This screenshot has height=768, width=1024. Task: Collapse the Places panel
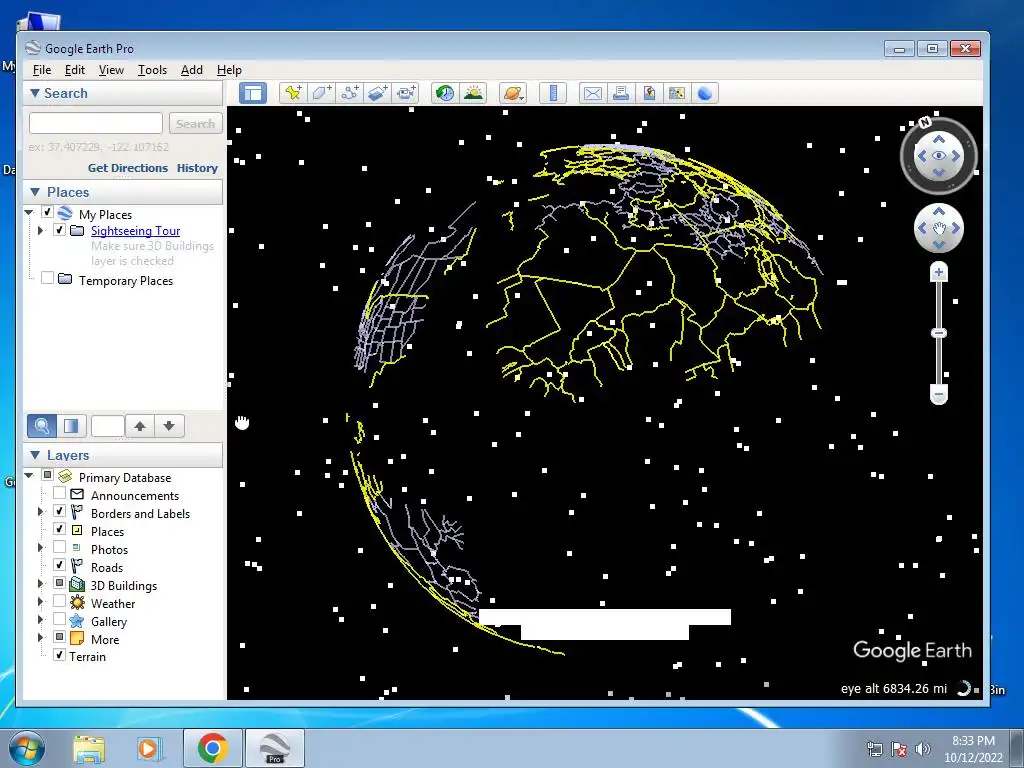[35, 192]
